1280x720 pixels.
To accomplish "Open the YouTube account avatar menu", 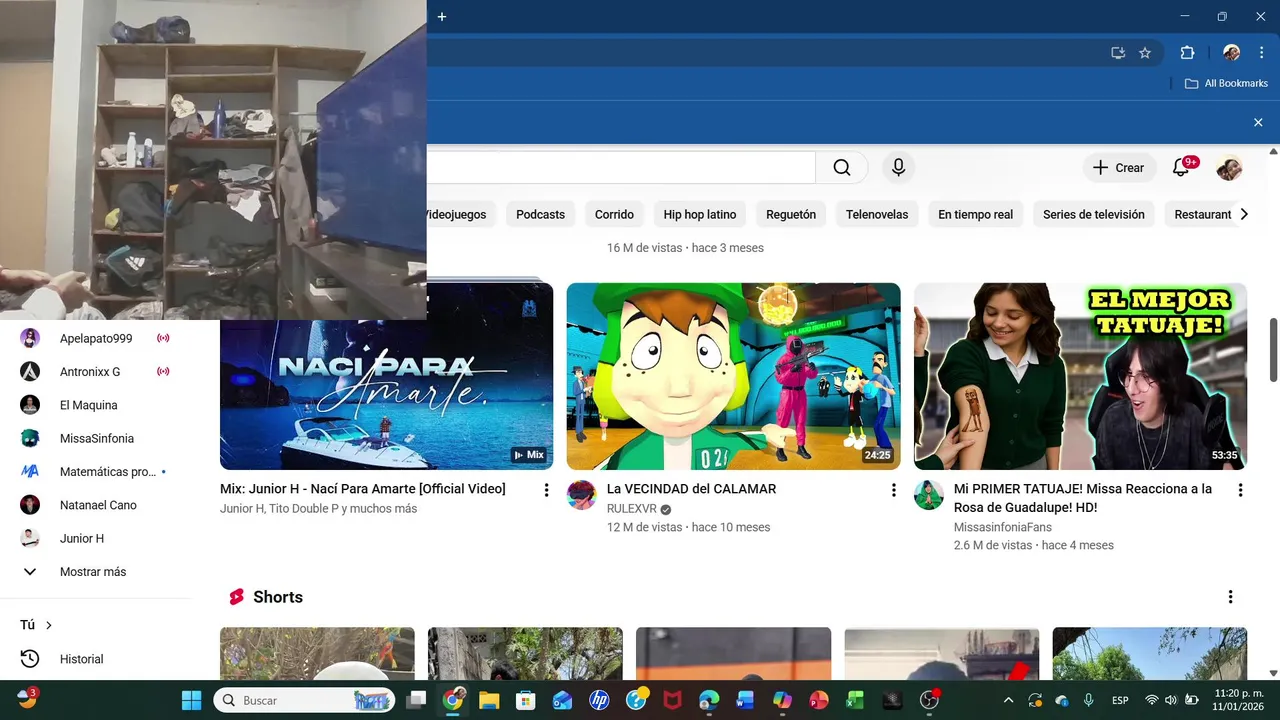I will [1229, 168].
